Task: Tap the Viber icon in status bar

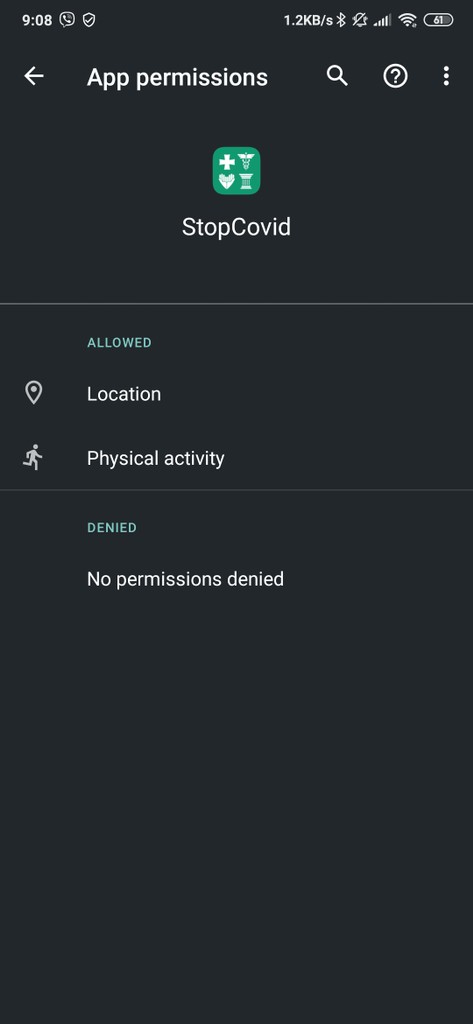Action: 67,20
